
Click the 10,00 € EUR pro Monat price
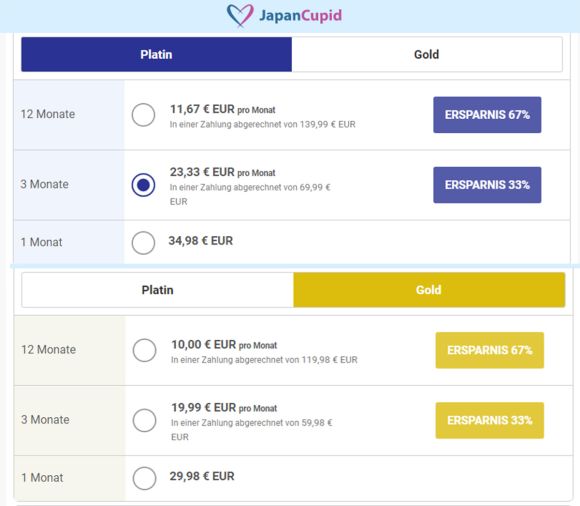(x=224, y=345)
